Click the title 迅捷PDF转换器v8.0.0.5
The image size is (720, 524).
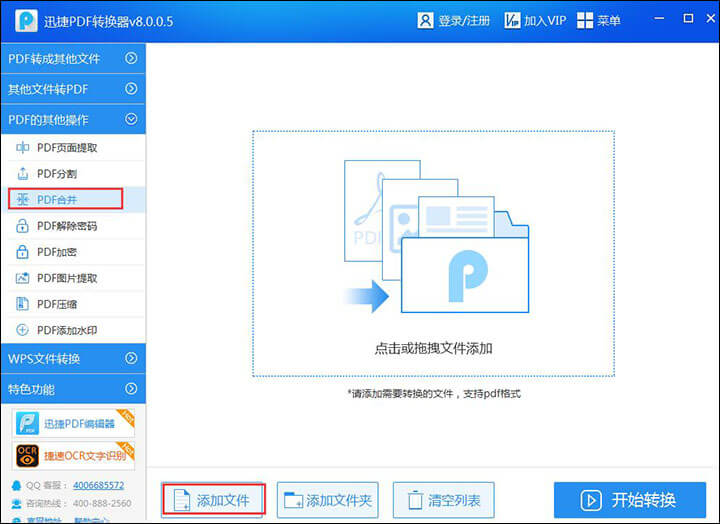[108, 22]
